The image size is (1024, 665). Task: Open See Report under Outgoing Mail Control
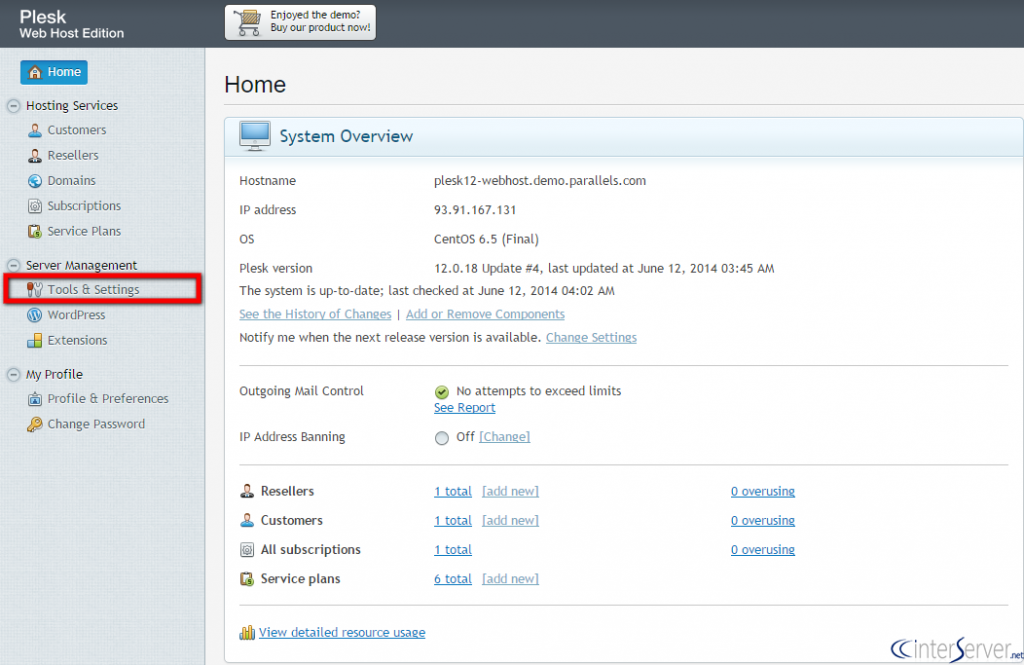coord(464,407)
